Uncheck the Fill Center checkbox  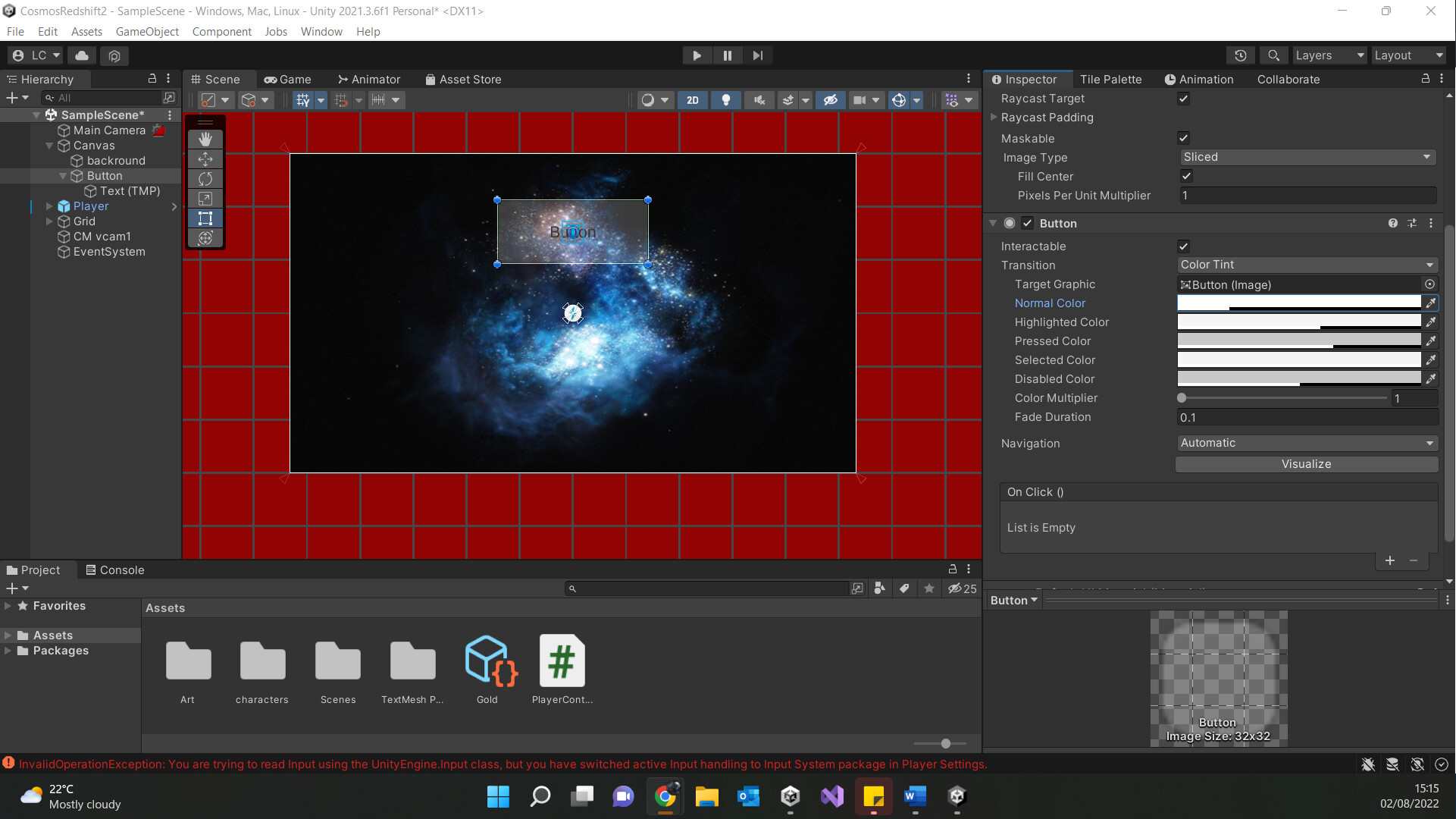[x=1186, y=175]
